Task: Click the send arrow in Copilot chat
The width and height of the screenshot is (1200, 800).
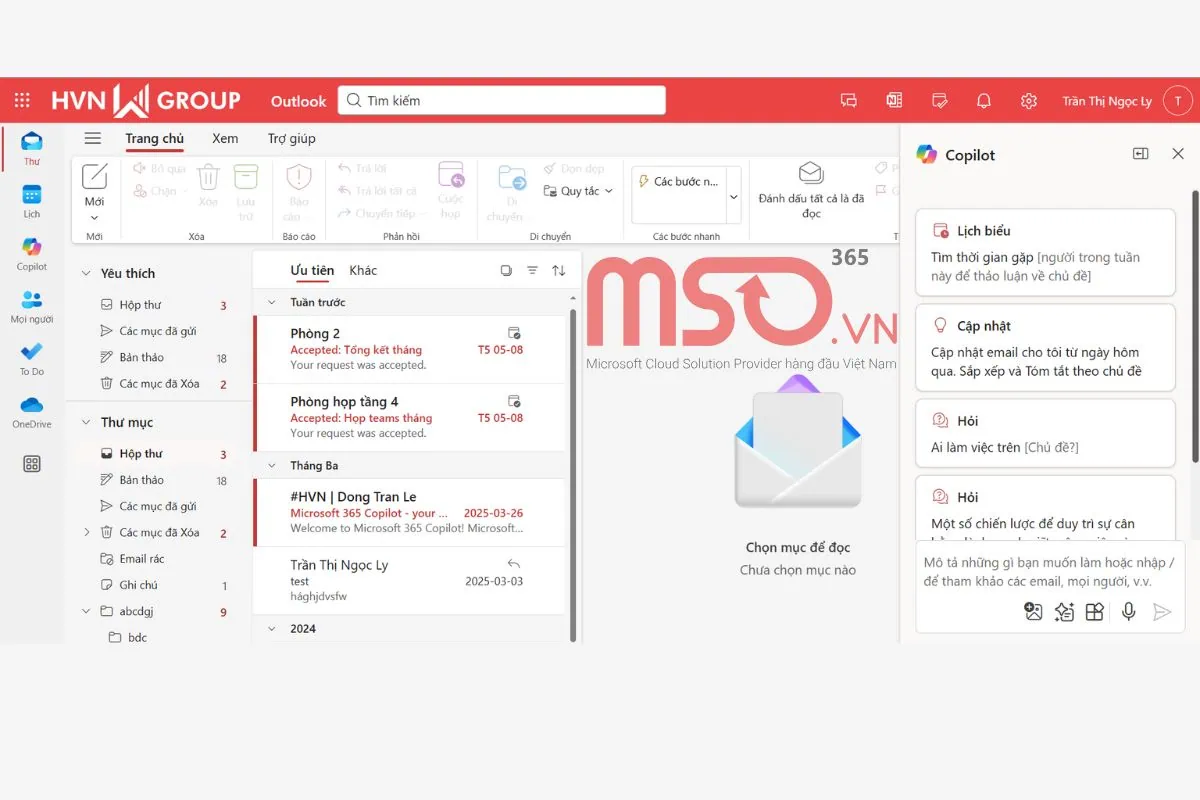Action: 1163,612
